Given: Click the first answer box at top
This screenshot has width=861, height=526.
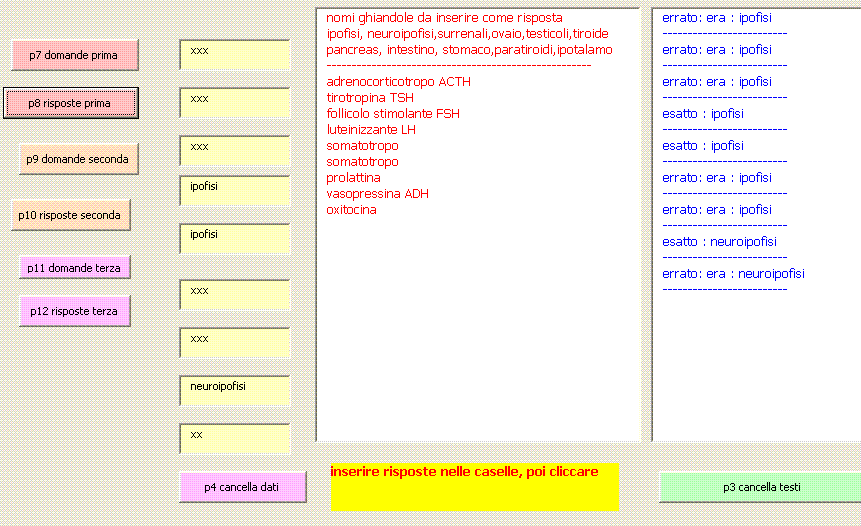Looking at the screenshot, I should (234, 55).
